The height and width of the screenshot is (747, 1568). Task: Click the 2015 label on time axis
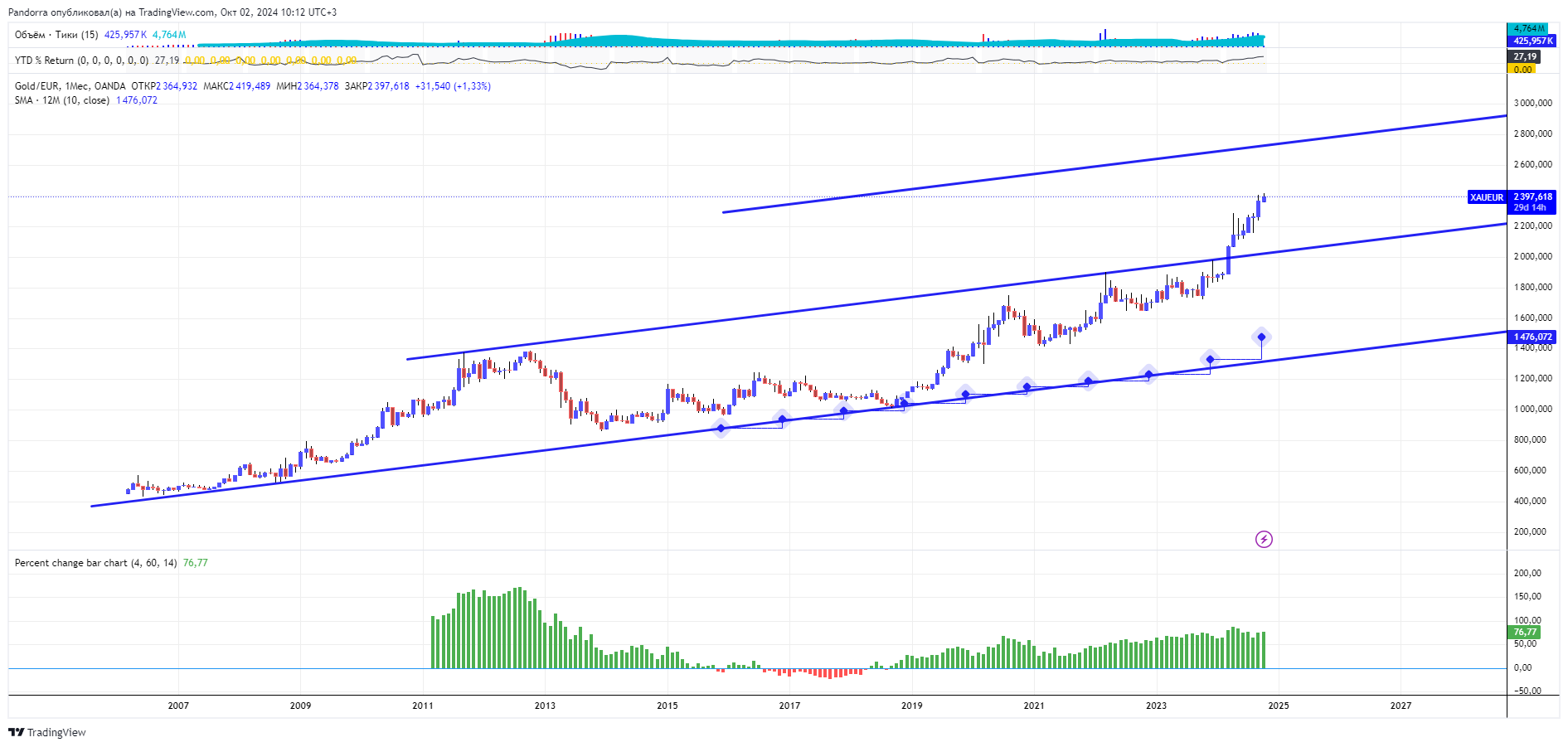667,706
